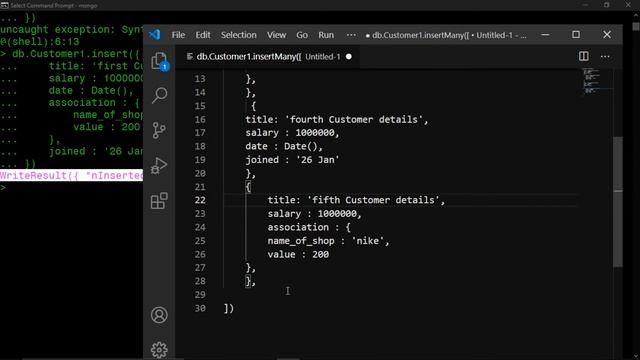Place cursor on 'fifth Customer details' line

coord(356,200)
